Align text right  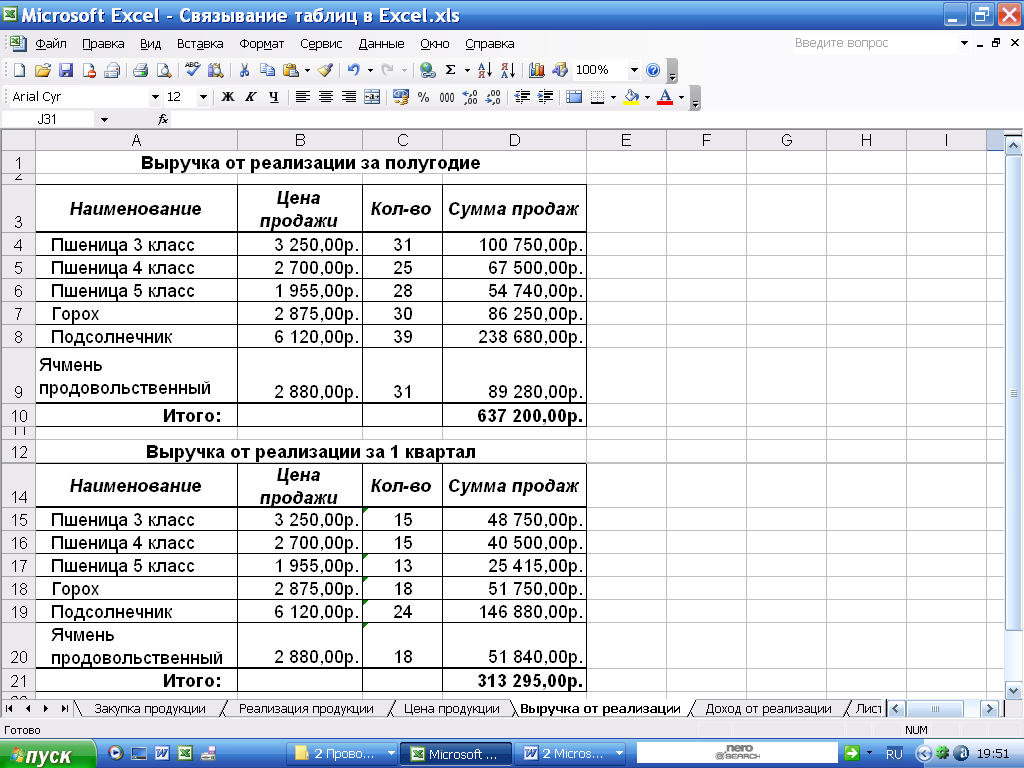pos(349,97)
